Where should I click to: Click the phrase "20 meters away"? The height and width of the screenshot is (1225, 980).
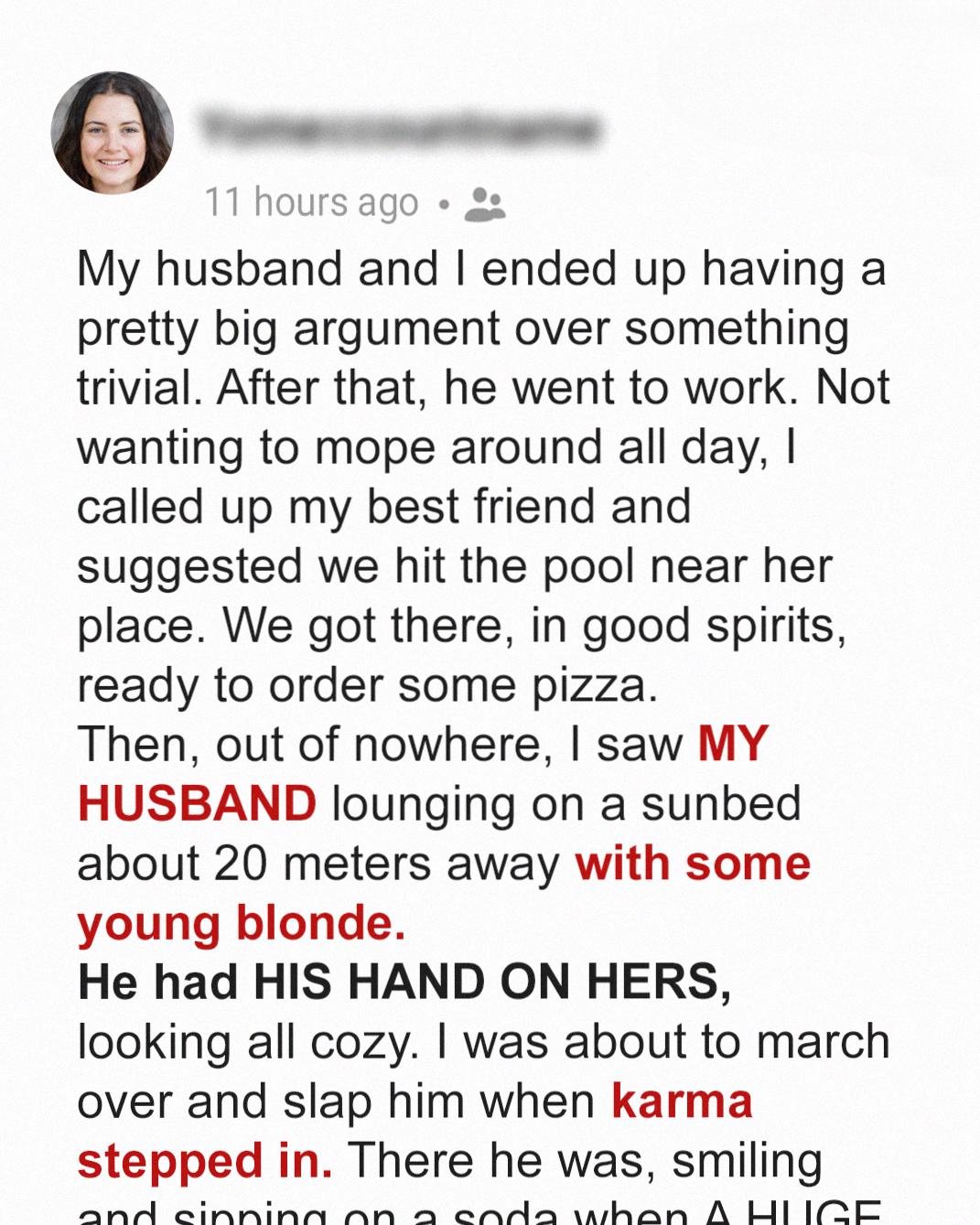point(386,863)
